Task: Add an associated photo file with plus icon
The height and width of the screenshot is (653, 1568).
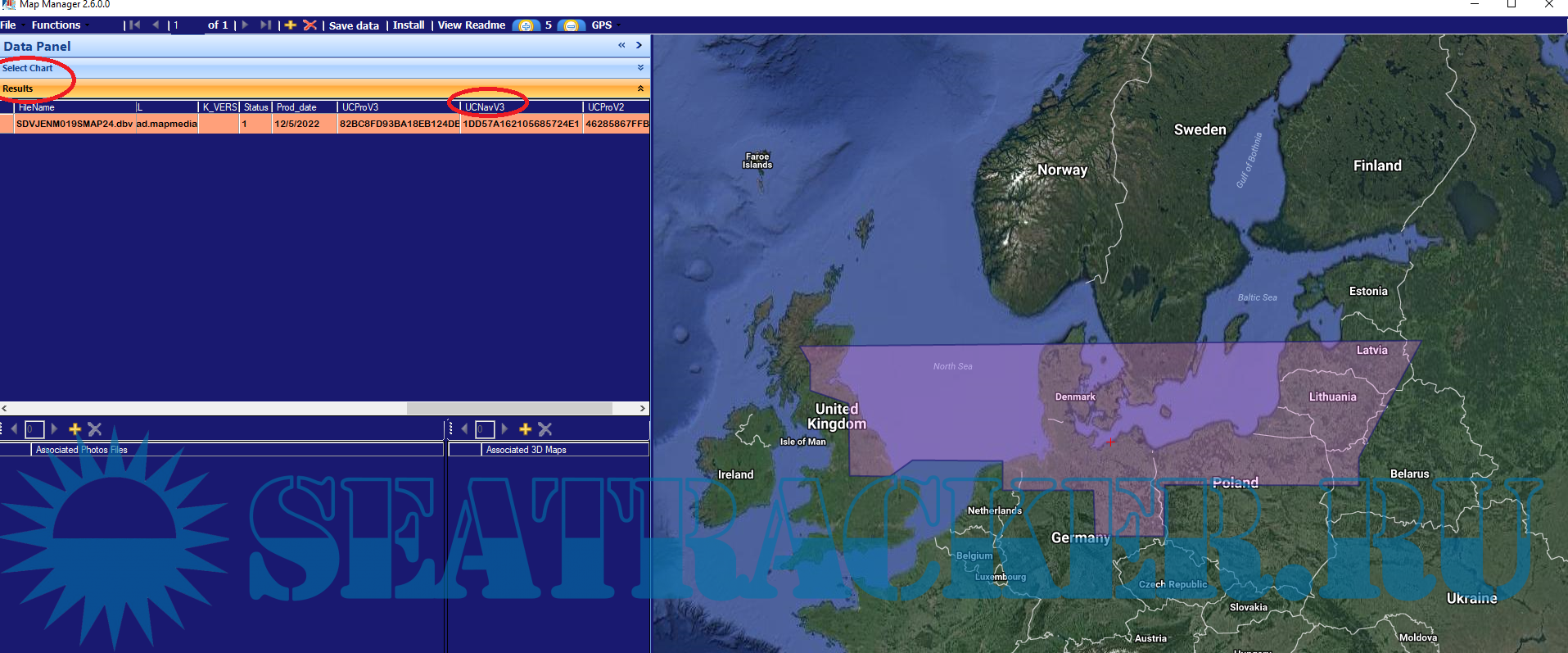Action: [x=75, y=429]
